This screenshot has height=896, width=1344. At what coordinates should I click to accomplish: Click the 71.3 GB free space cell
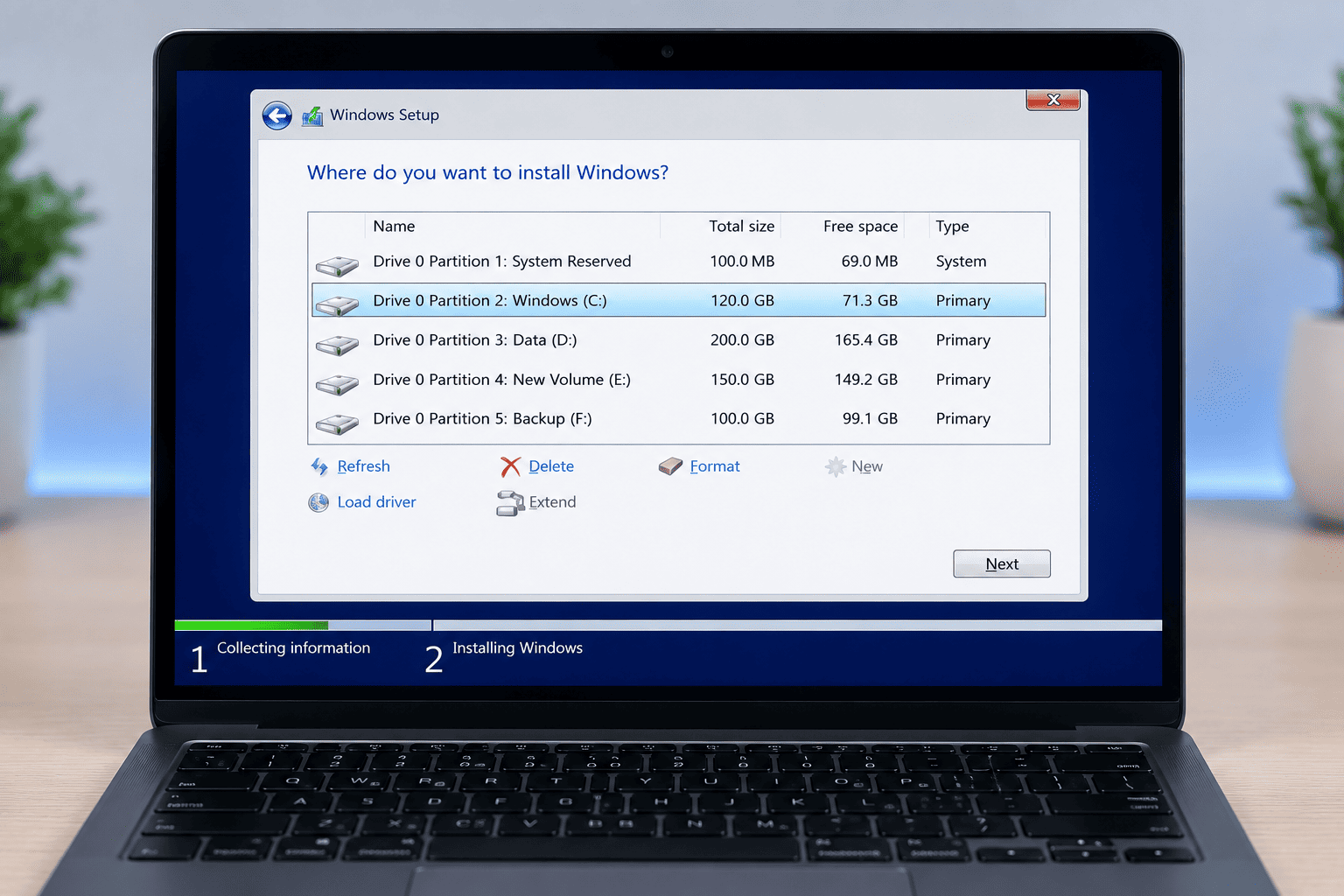pyautogui.click(x=870, y=300)
